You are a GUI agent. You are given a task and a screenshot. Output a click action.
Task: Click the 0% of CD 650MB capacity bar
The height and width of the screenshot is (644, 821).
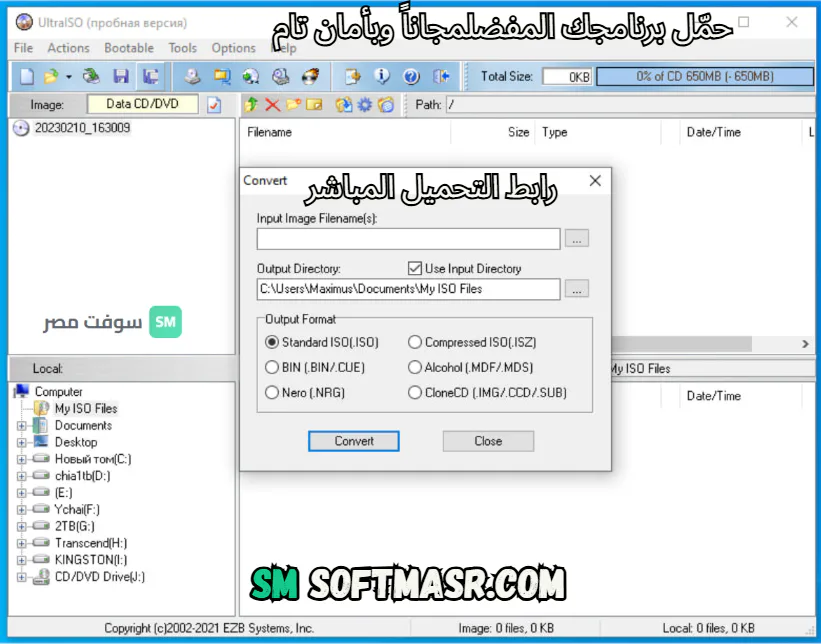tap(705, 76)
